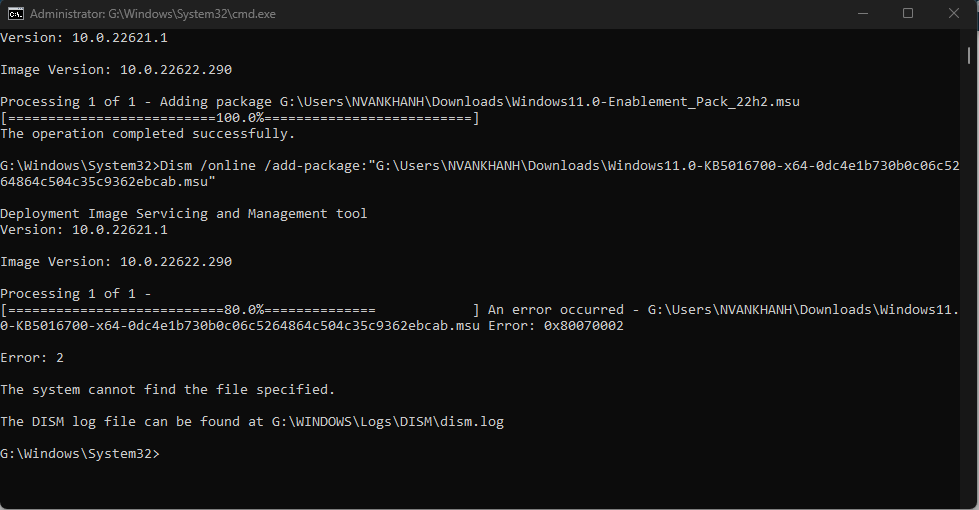The image size is (979, 510).
Task: Maximize the command prompt window
Action: point(908,14)
